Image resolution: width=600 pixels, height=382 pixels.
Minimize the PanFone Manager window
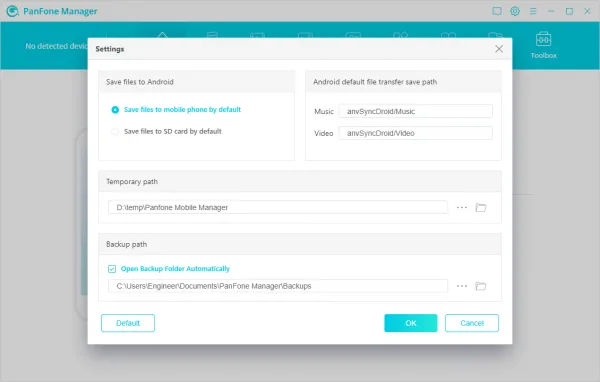pyautogui.click(x=551, y=11)
